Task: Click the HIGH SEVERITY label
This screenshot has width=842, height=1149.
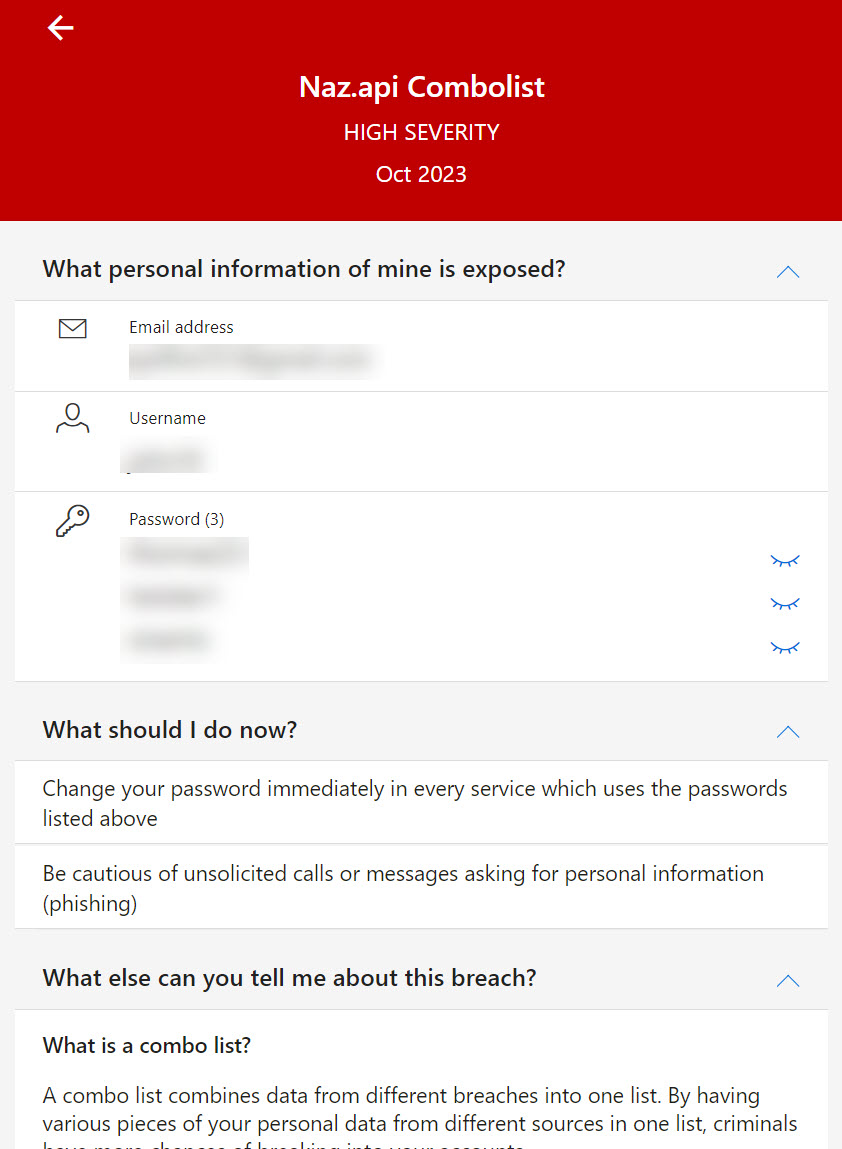Action: 421,132
